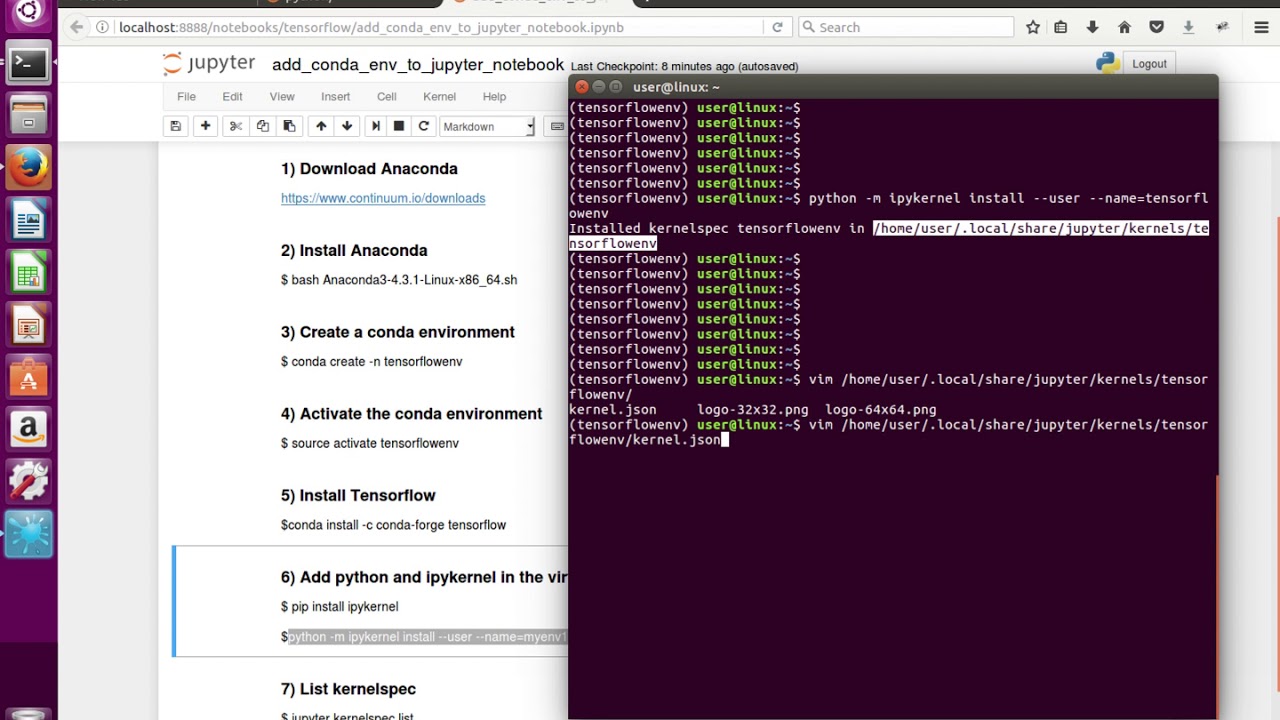Interrupt the kernel with the stop icon
This screenshot has height=720, width=1280.
click(399, 126)
